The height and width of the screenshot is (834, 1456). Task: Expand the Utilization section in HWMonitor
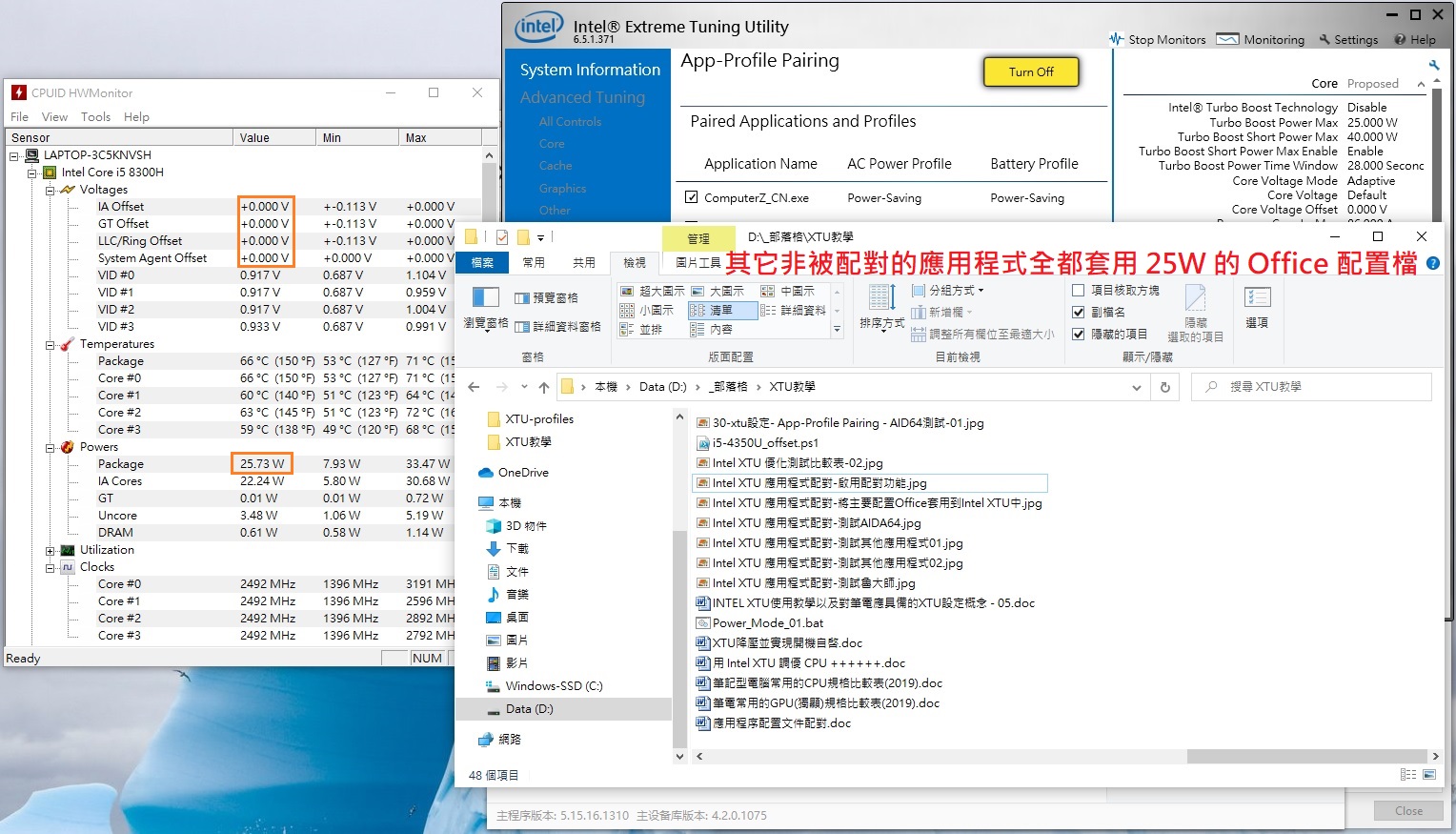(x=50, y=550)
